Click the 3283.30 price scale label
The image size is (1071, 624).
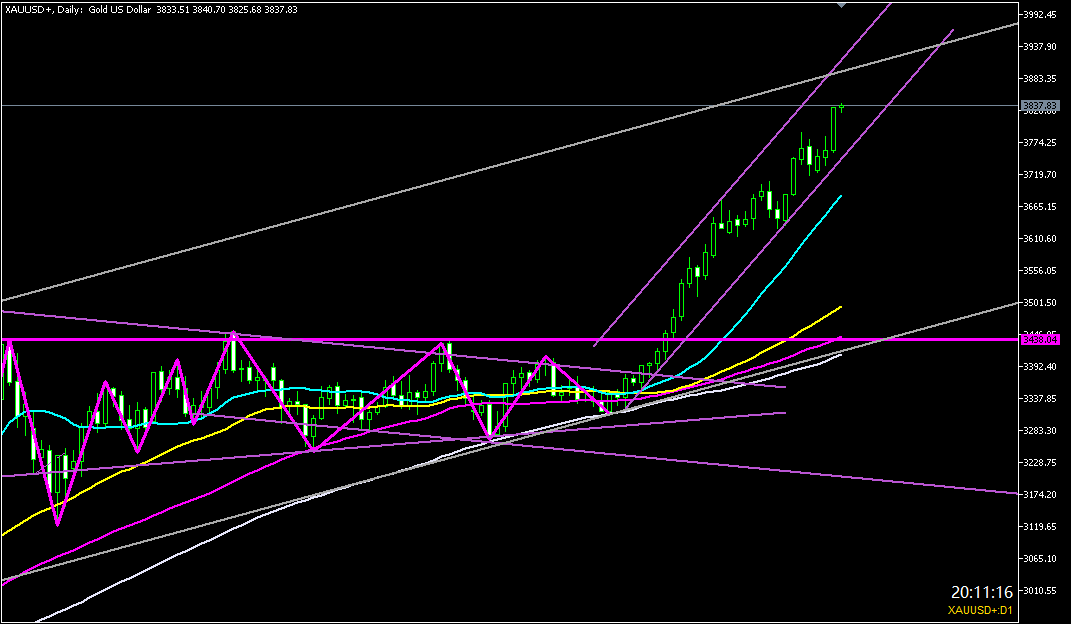click(1040, 431)
